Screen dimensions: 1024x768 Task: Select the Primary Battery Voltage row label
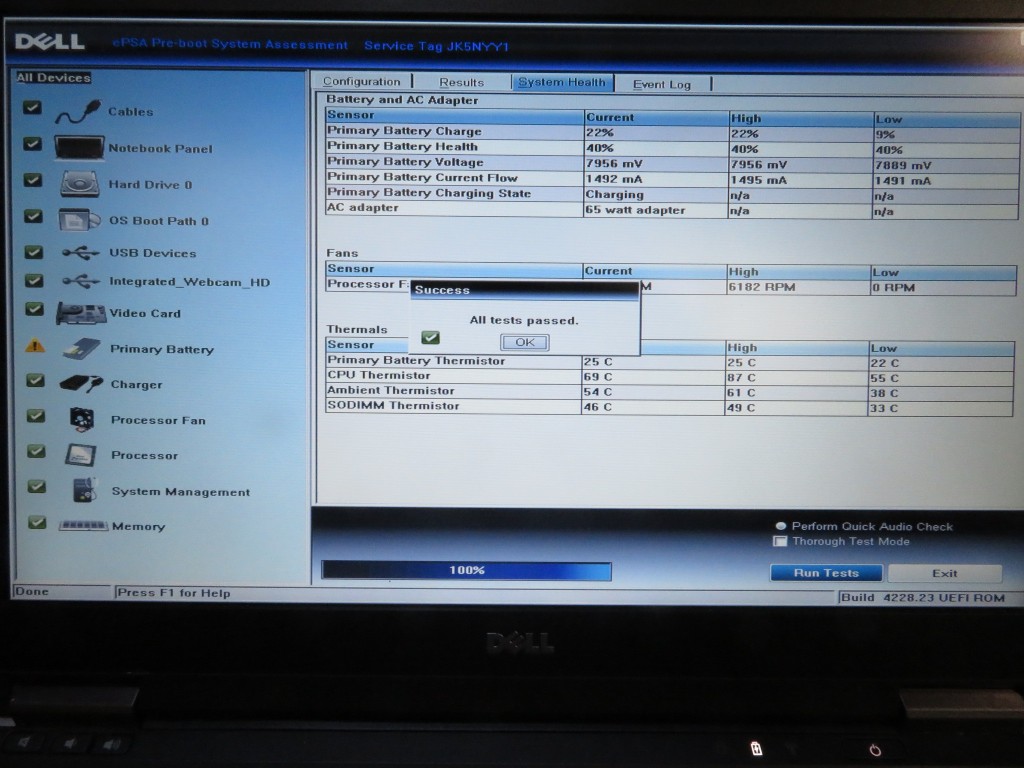click(406, 161)
